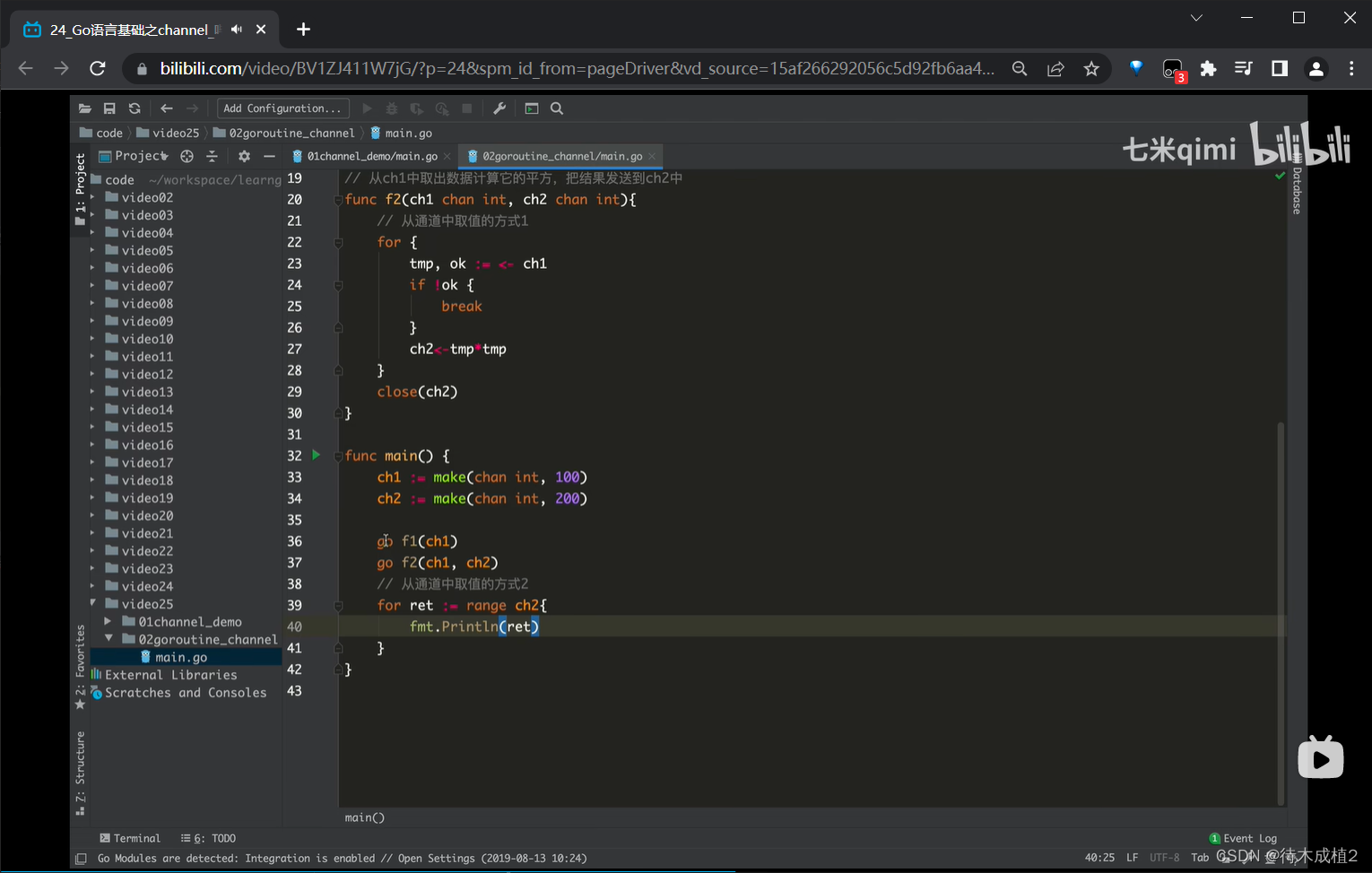1372x873 pixels.
Task: Click the stop square icon in toolbar
Action: pyautogui.click(x=467, y=108)
